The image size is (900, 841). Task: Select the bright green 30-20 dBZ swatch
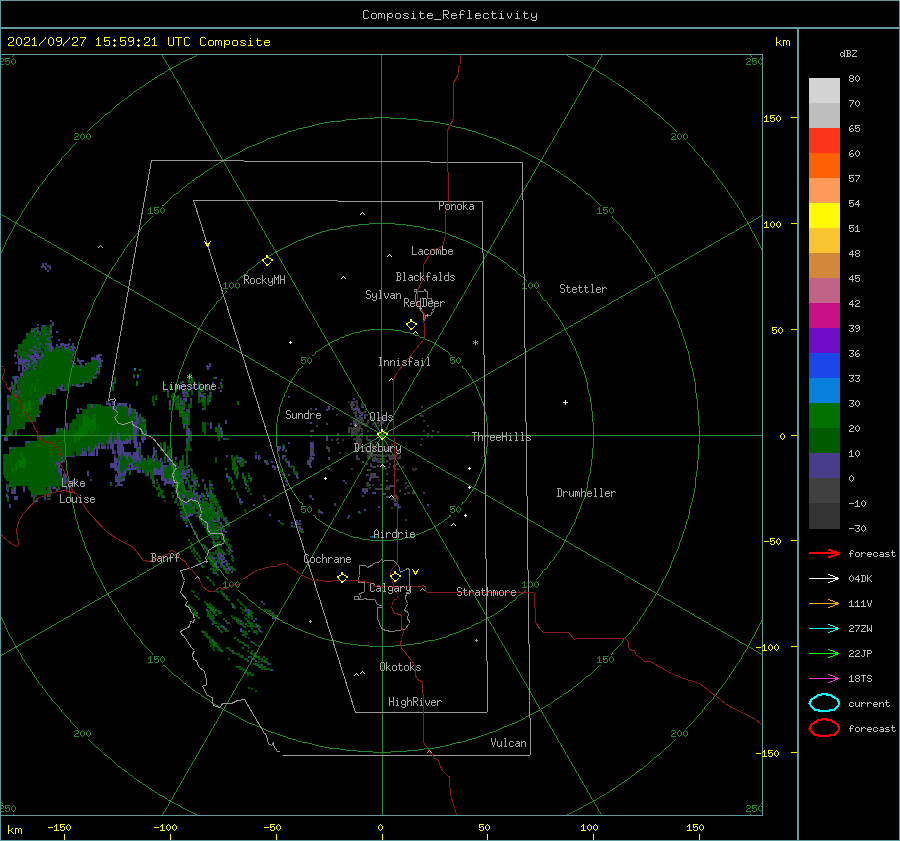point(824,415)
